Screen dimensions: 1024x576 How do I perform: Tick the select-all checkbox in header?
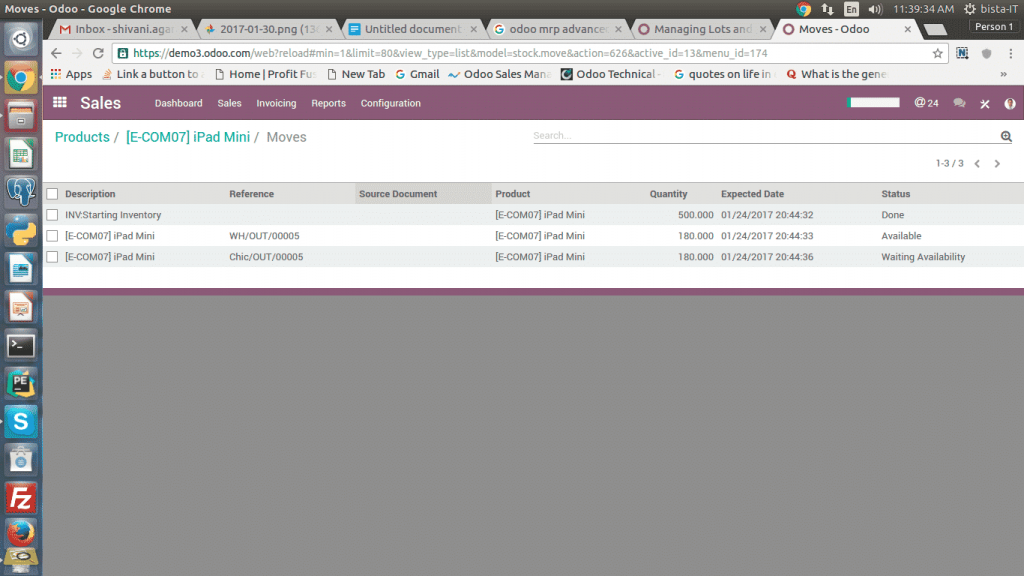pyautogui.click(x=52, y=194)
